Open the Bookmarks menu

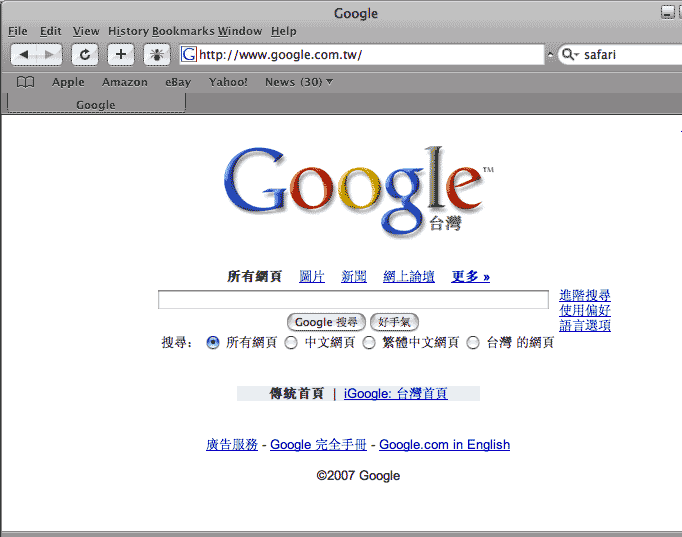point(183,31)
